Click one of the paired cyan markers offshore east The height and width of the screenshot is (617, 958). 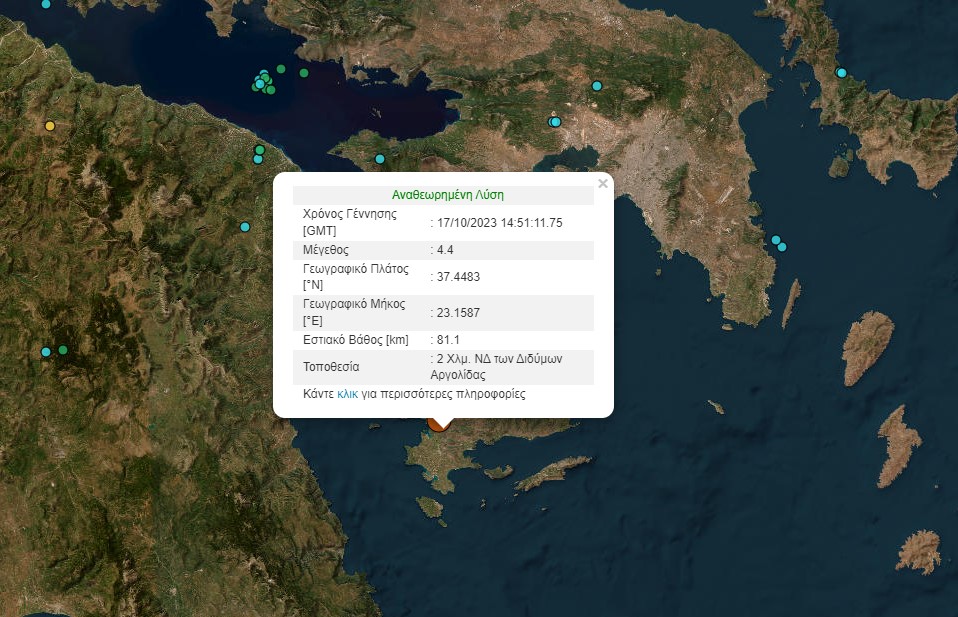(x=776, y=240)
